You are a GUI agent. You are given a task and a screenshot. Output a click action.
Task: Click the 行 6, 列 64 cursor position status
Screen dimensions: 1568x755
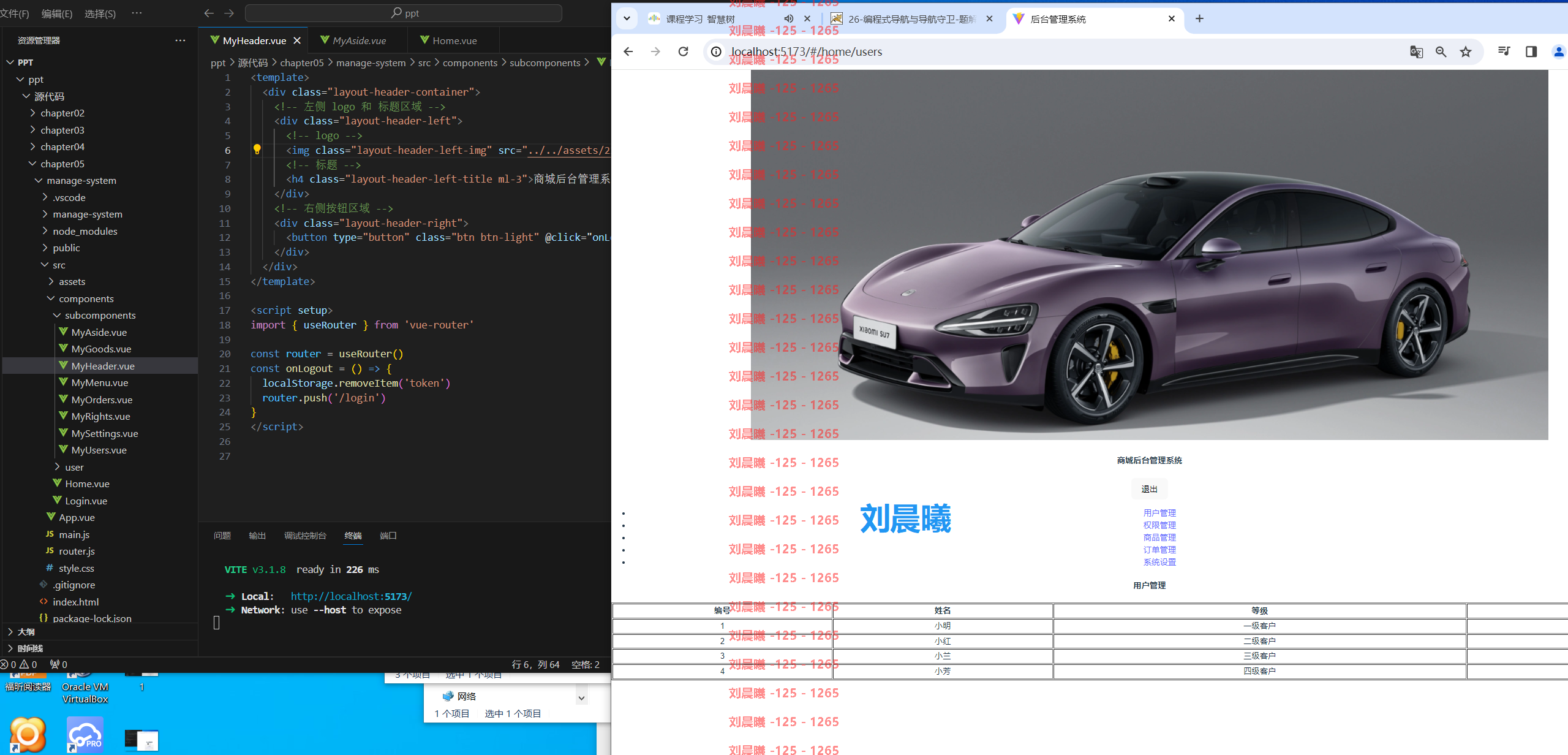pos(535,664)
